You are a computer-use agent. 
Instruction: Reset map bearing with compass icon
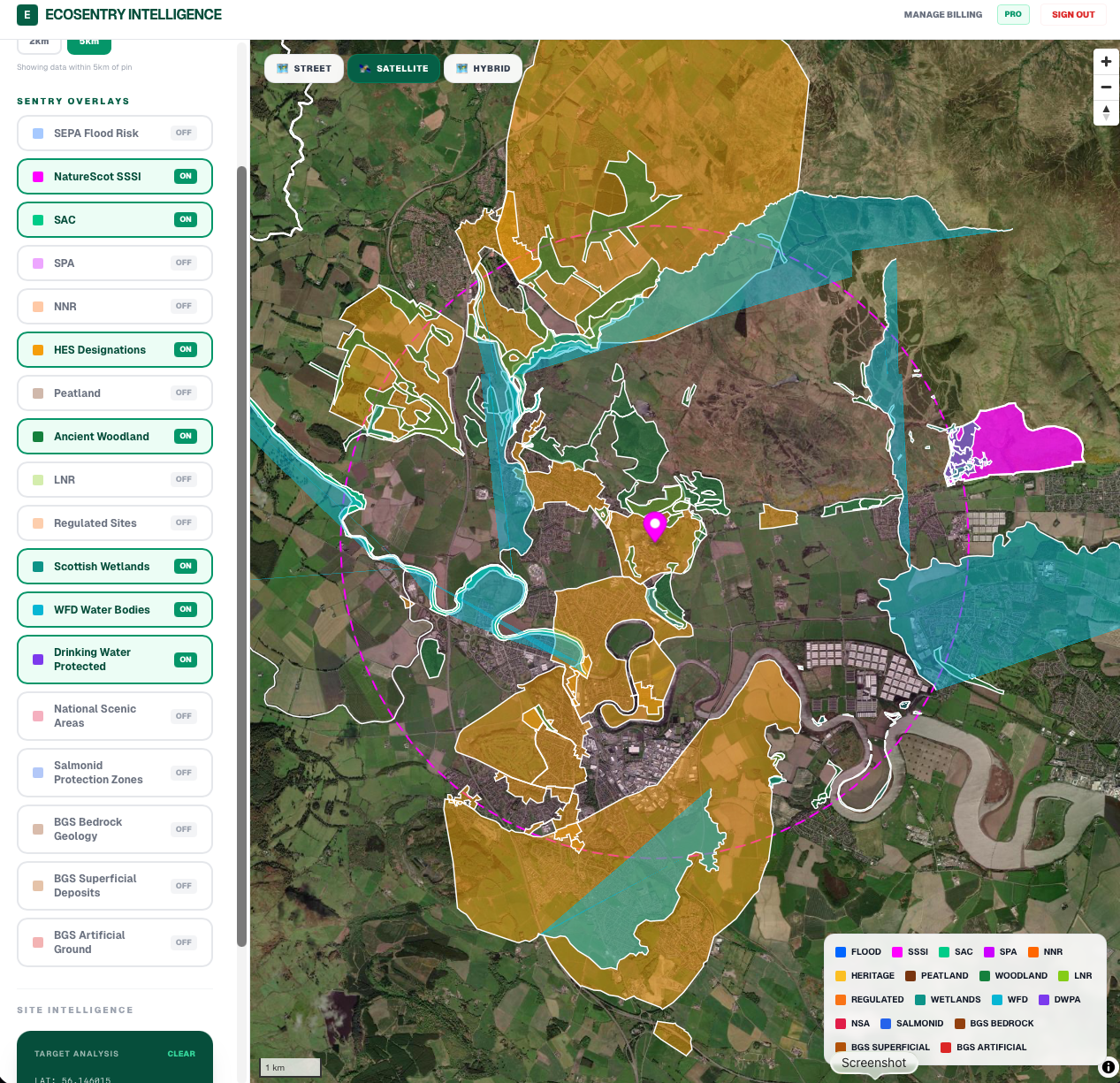tap(1106, 112)
